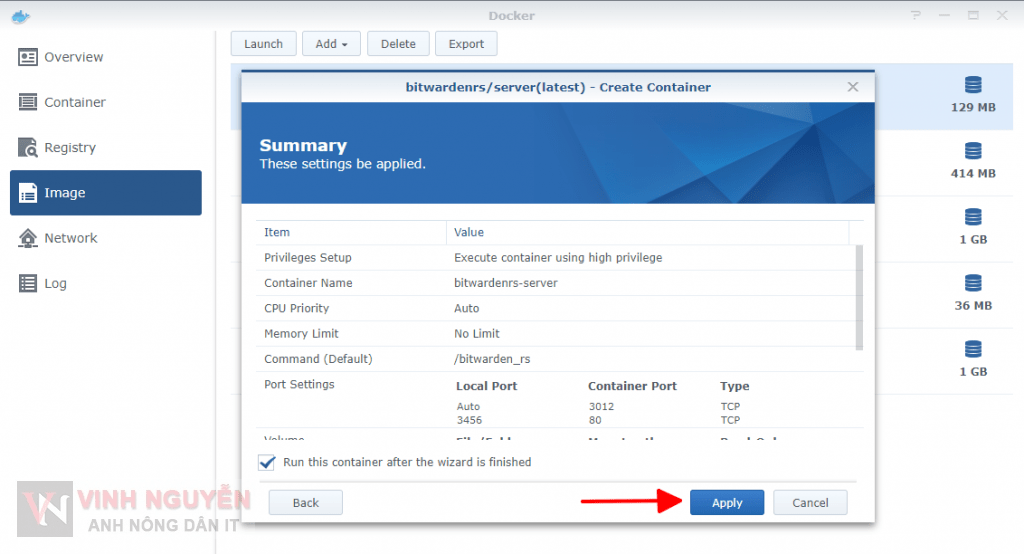Click the Docker whale logo icon
Viewport: 1024px width, 554px height.
(x=21, y=16)
